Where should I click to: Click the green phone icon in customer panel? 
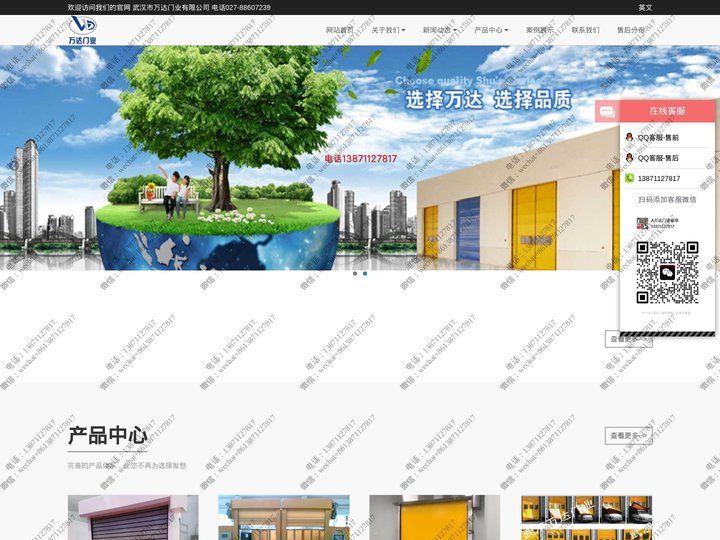point(630,178)
